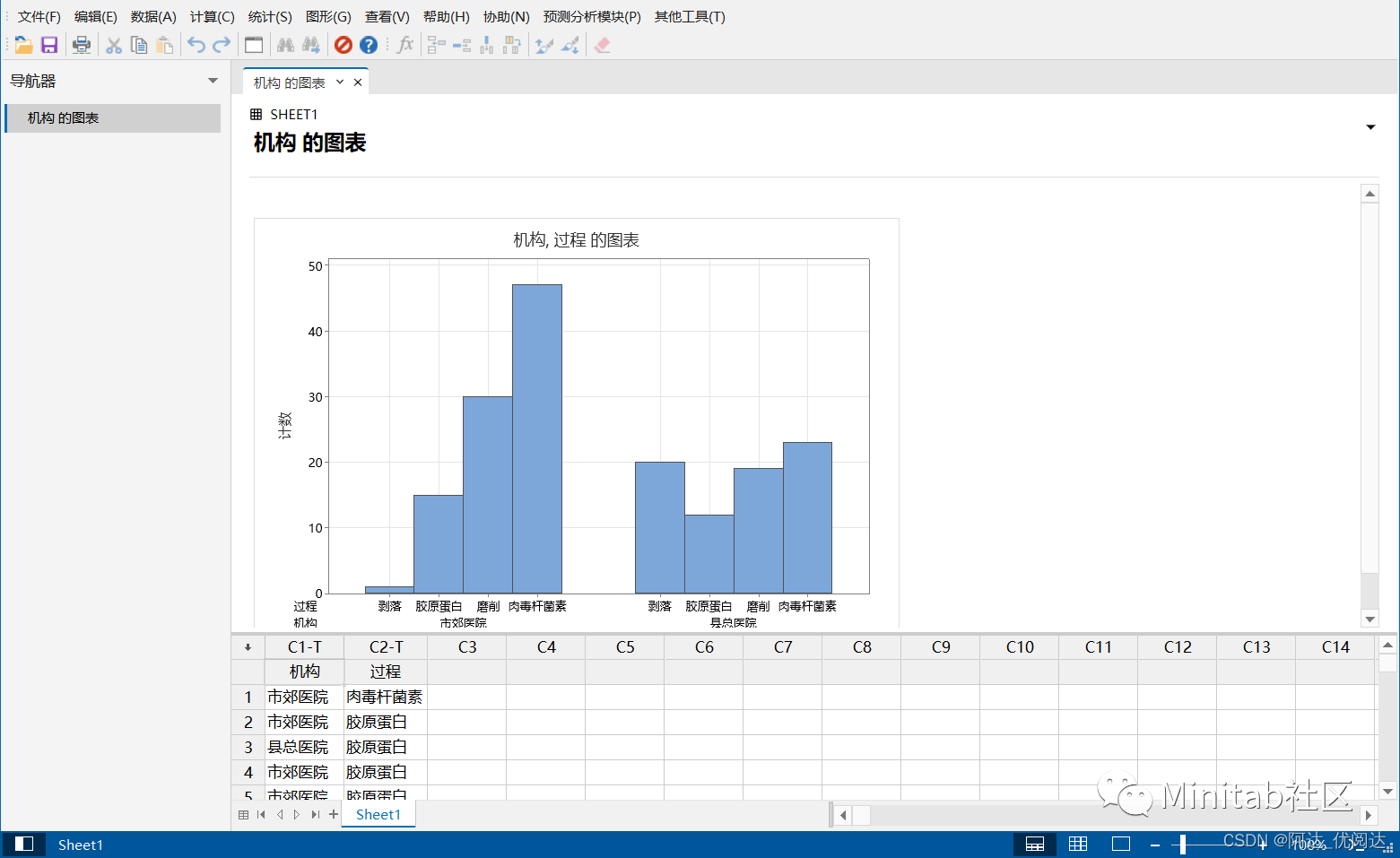Save the current project
This screenshot has height=858, width=1400.
click(x=48, y=44)
